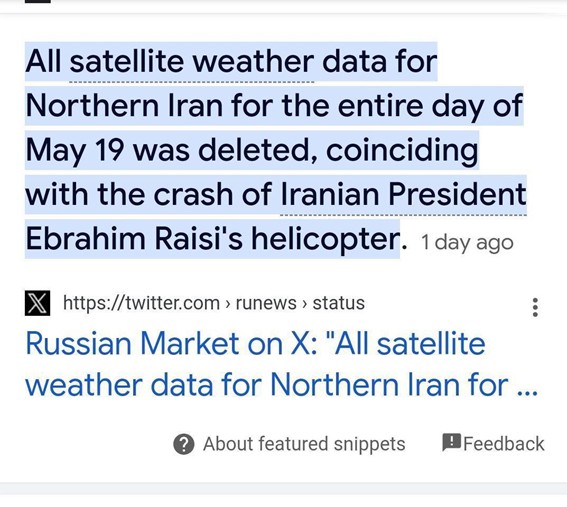Click the 1 day ago timestamp
Image resolution: width=567 pixels, height=507 pixels.
[467, 243]
